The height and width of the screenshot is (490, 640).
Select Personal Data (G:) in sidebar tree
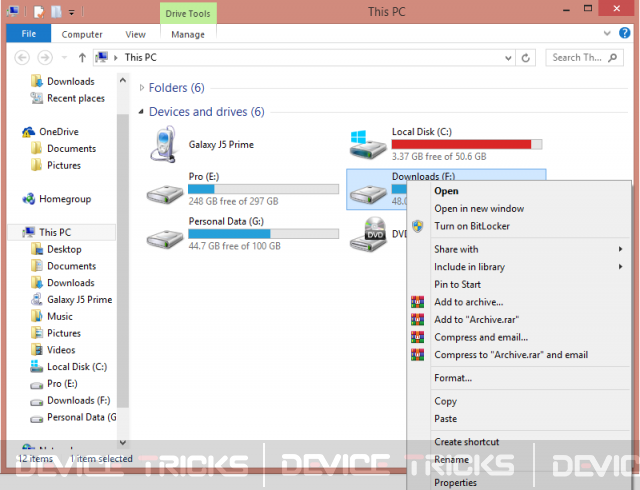[82, 417]
